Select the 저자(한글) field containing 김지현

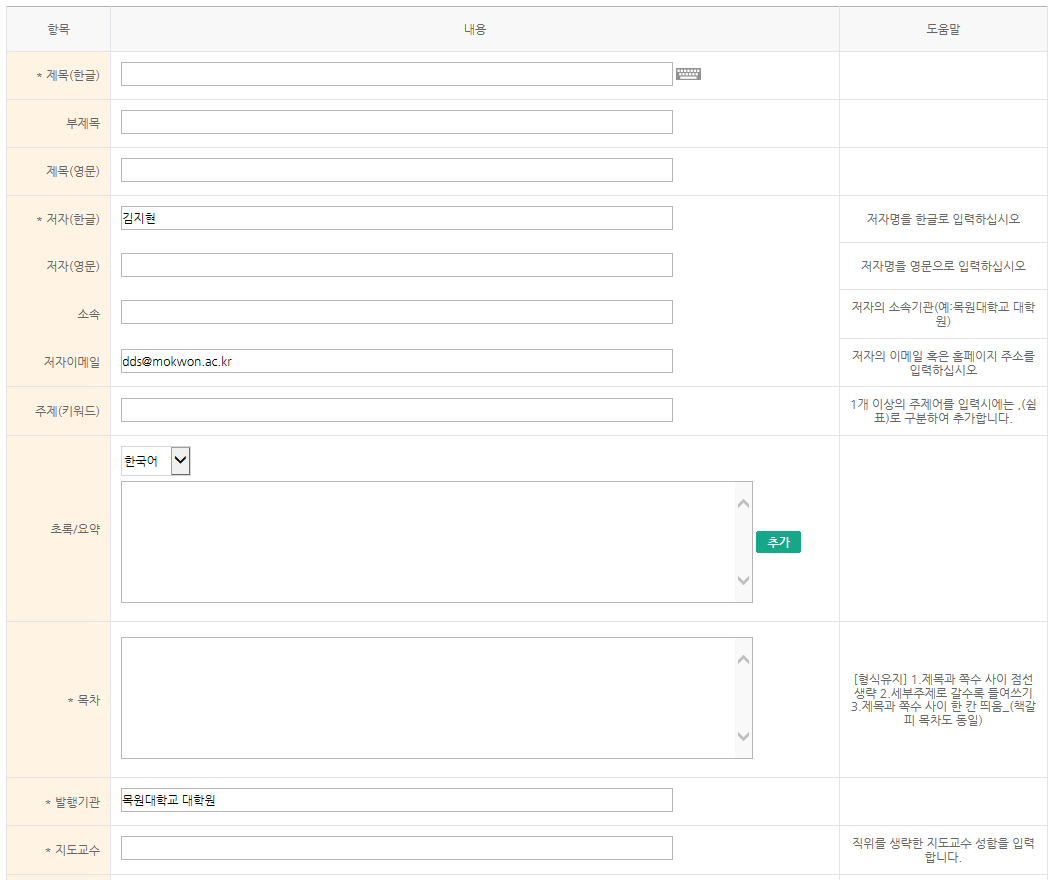pos(396,218)
